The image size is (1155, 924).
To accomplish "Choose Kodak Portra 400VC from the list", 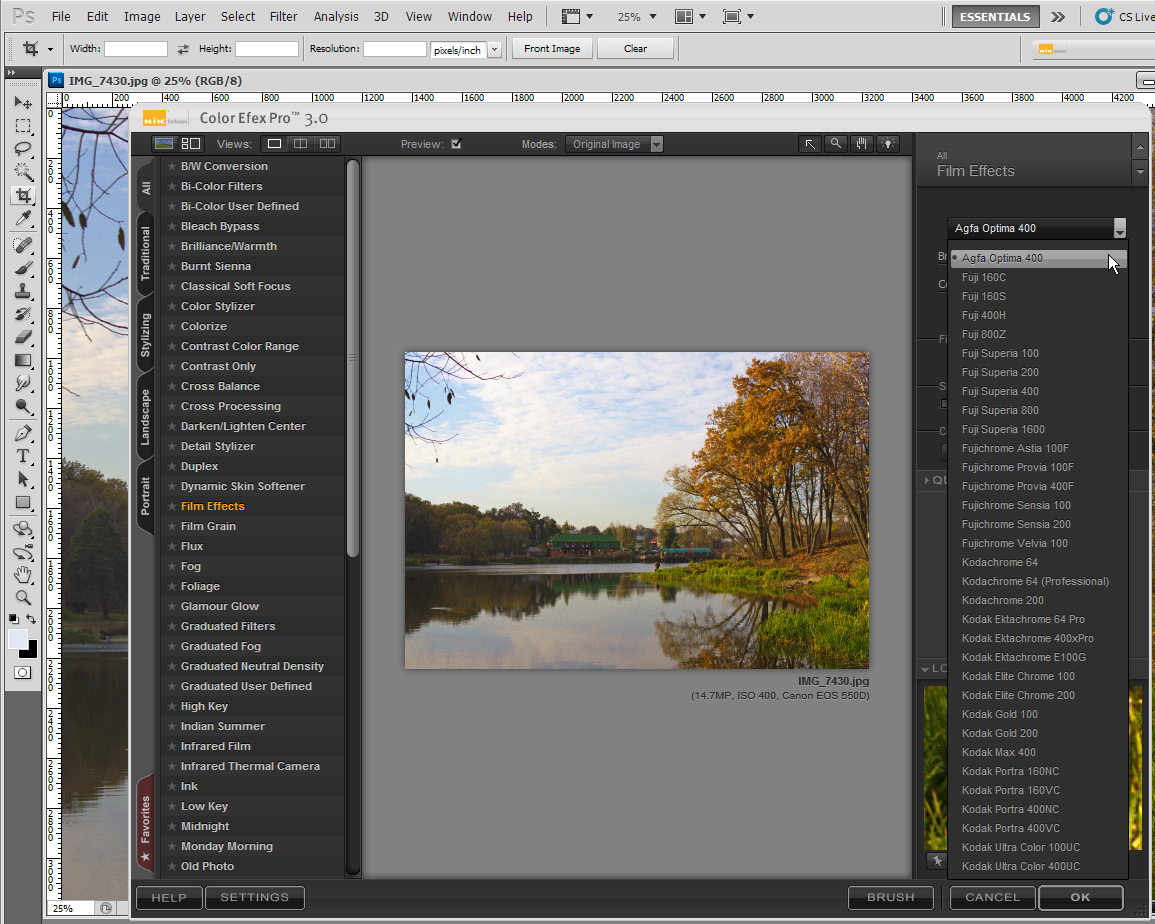I will coord(1011,828).
